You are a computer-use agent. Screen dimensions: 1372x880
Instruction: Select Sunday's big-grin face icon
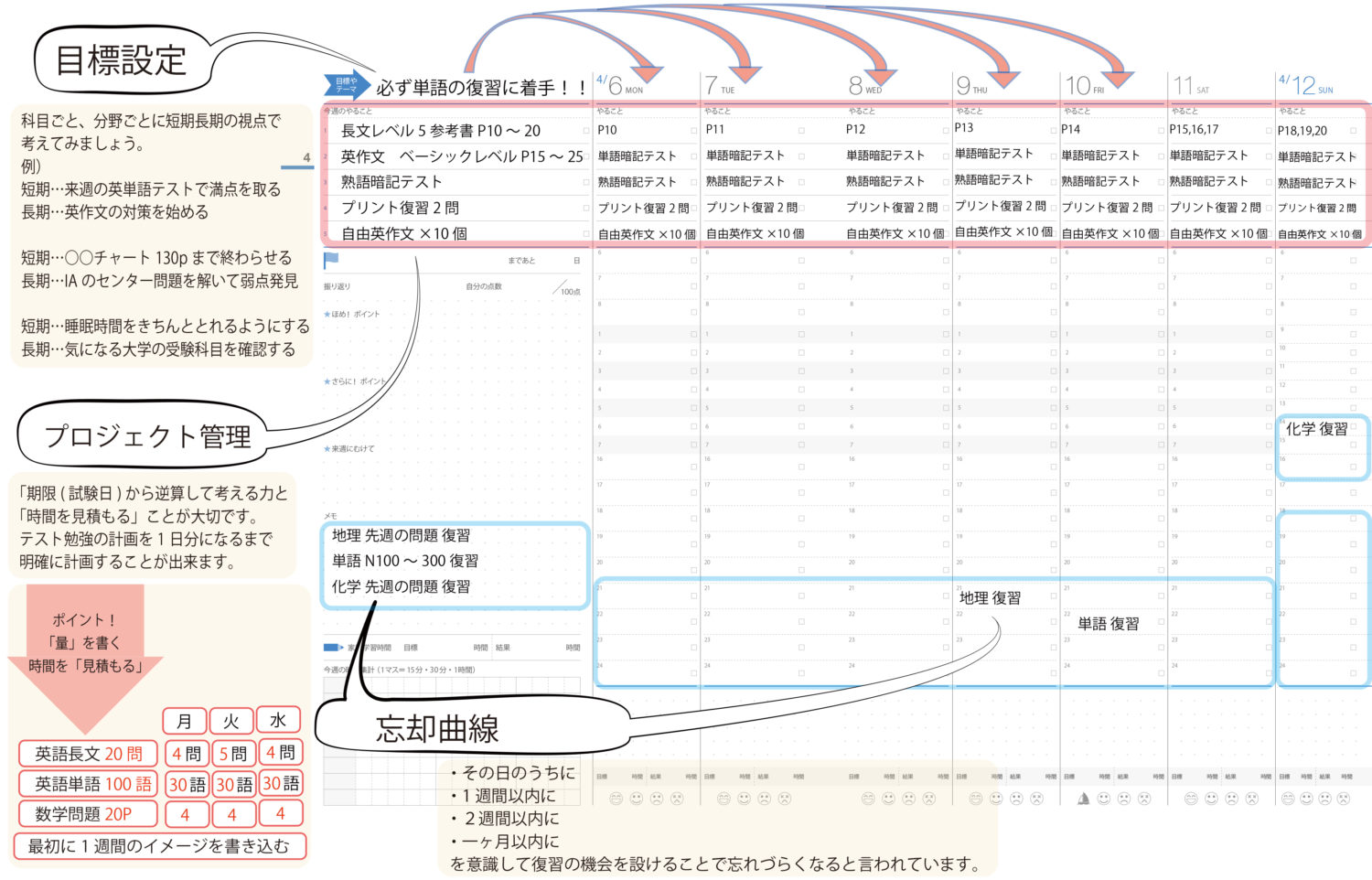(1288, 799)
